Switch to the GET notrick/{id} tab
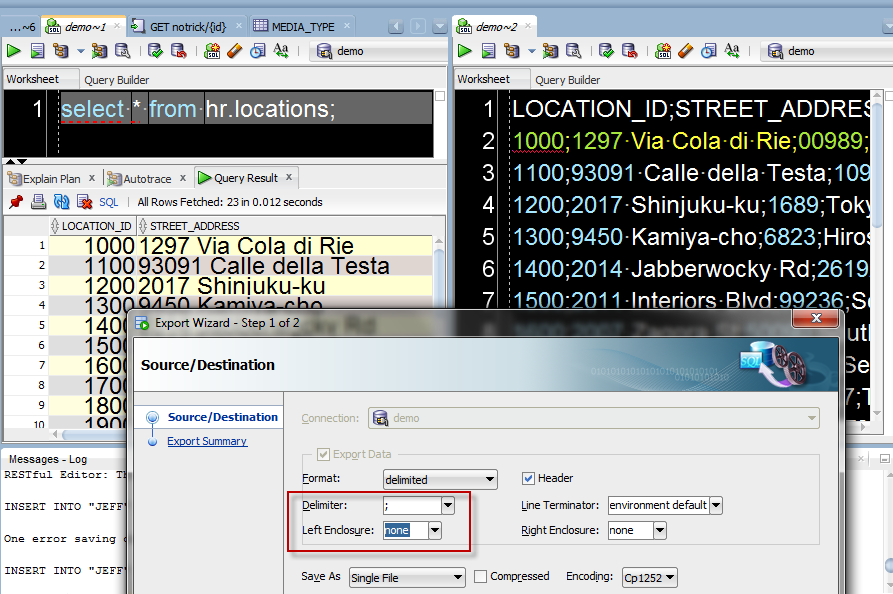893x594 pixels. pyautogui.click(x=187, y=27)
